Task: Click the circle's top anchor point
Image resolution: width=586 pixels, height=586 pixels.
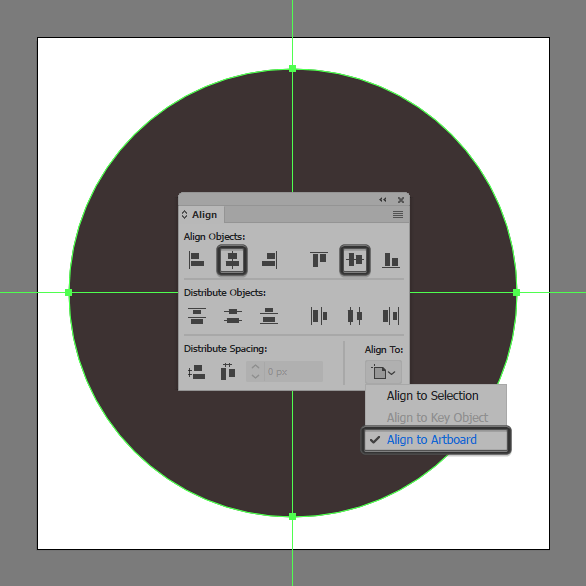Action: pyautogui.click(x=293, y=68)
